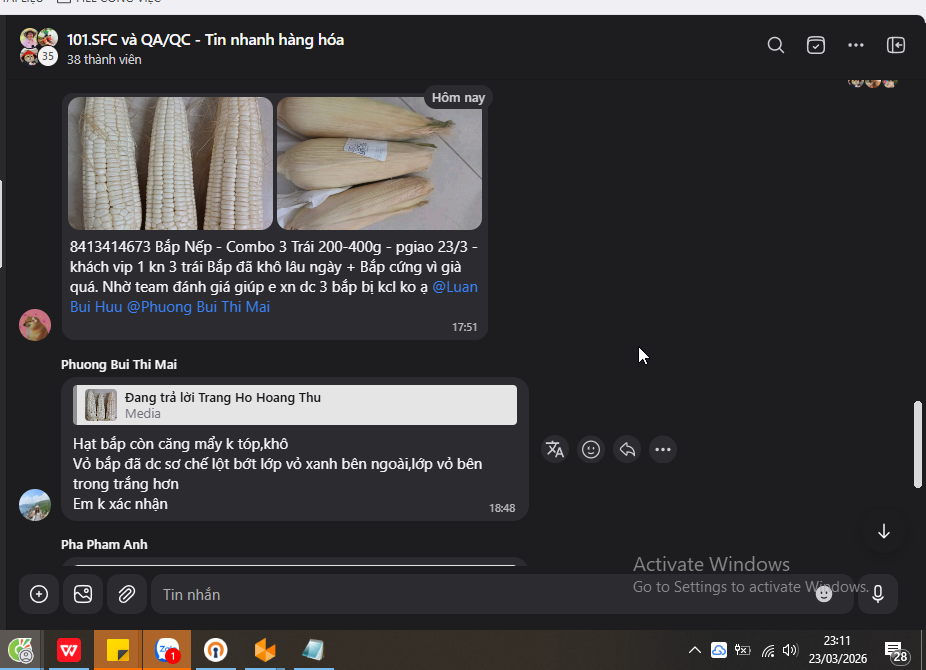
Task: Open more actions for Phuong's message
Action: click(x=663, y=450)
